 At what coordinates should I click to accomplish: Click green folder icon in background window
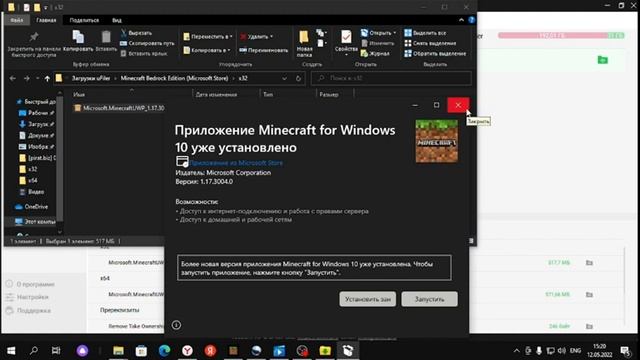[602, 60]
